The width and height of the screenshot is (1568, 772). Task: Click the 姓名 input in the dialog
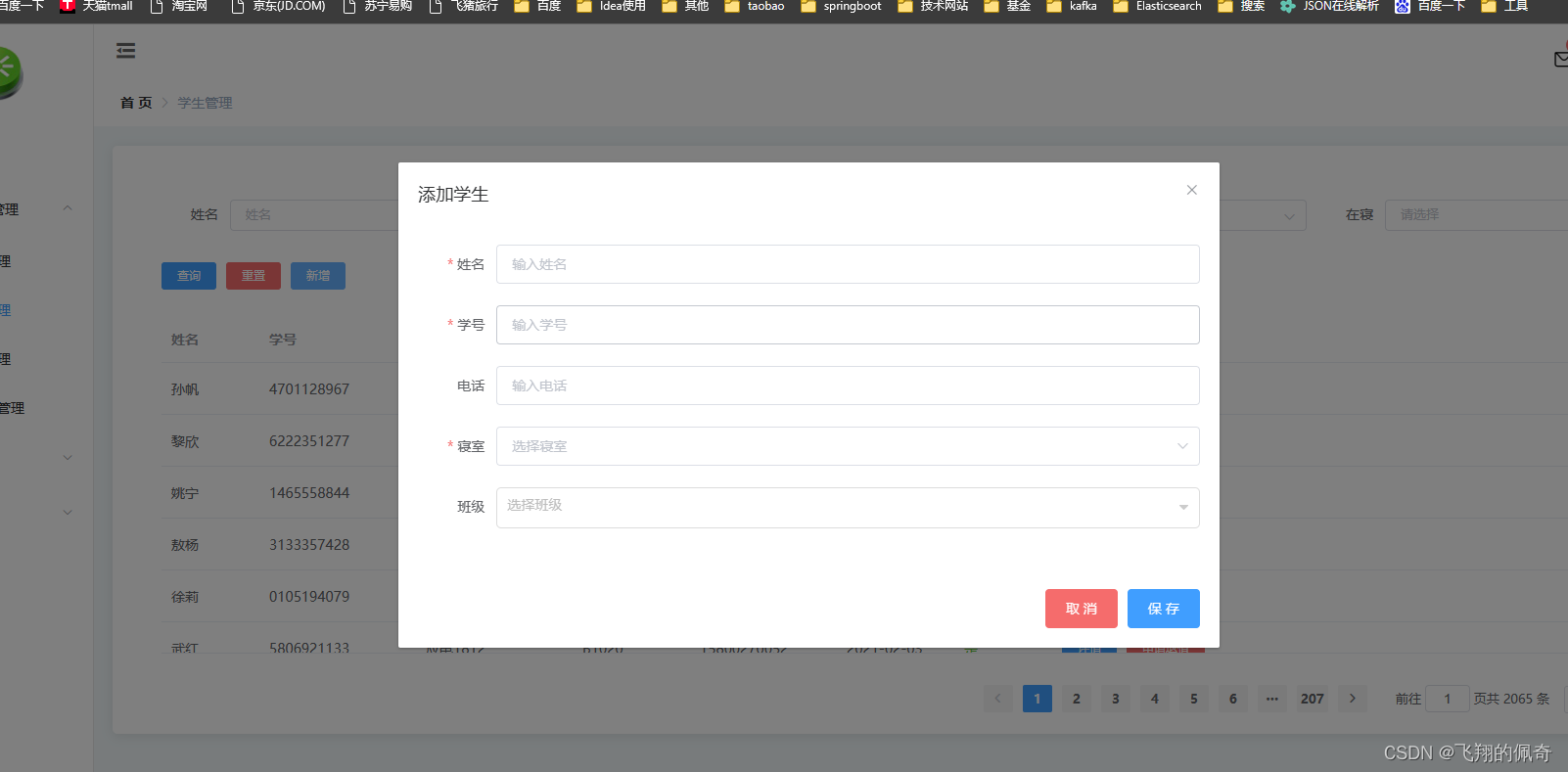pos(848,264)
